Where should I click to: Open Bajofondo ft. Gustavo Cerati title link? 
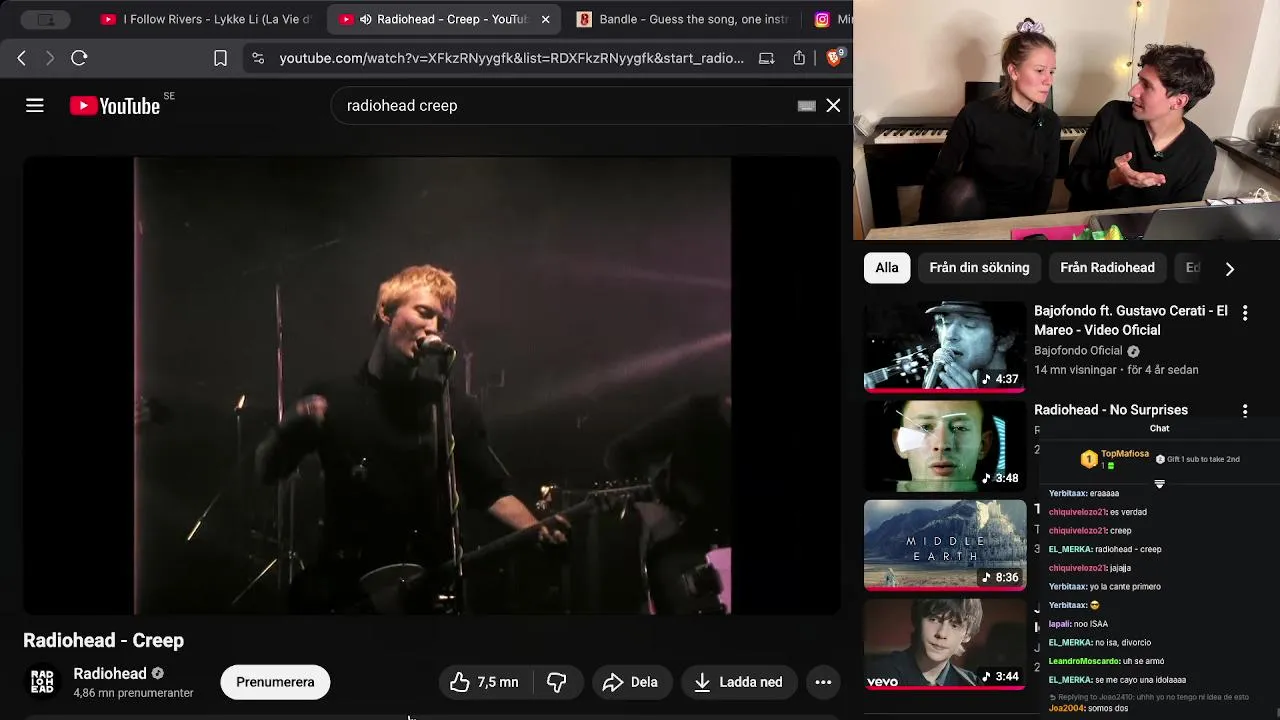tap(1131, 320)
